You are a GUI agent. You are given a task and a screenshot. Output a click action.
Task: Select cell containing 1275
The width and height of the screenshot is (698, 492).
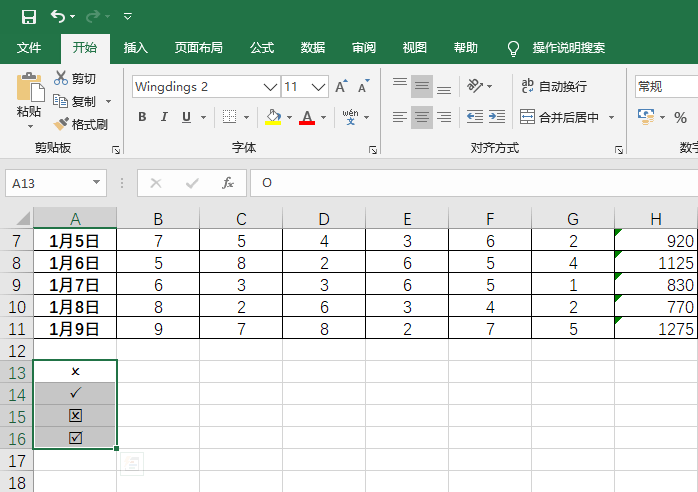(x=656, y=329)
